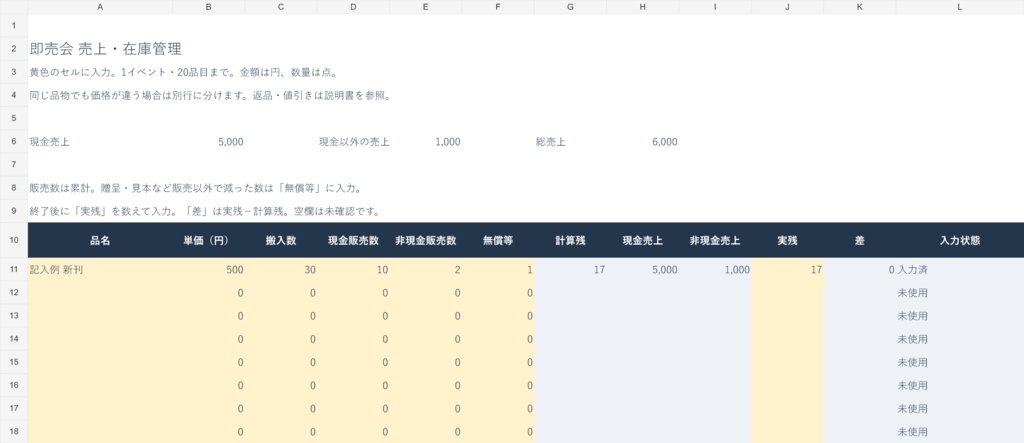Select the unit price 500 cell
The height and width of the screenshot is (443, 1024).
coord(208,269)
